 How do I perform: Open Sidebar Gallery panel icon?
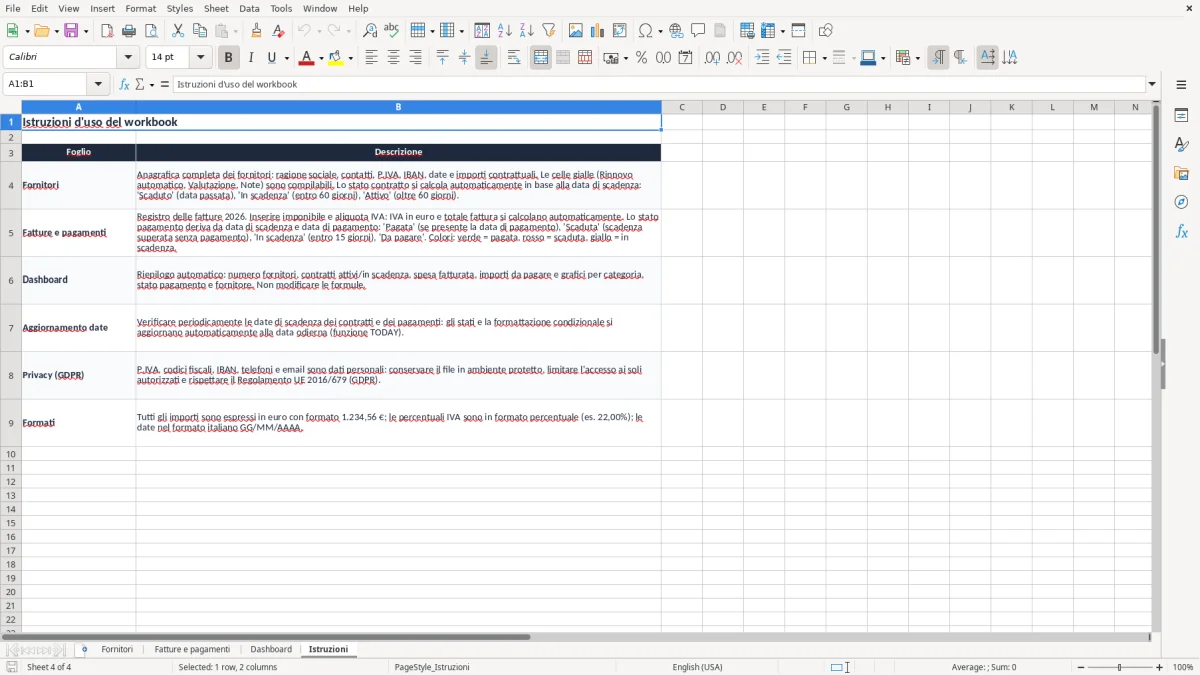pyautogui.click(x=1181, y=174)
